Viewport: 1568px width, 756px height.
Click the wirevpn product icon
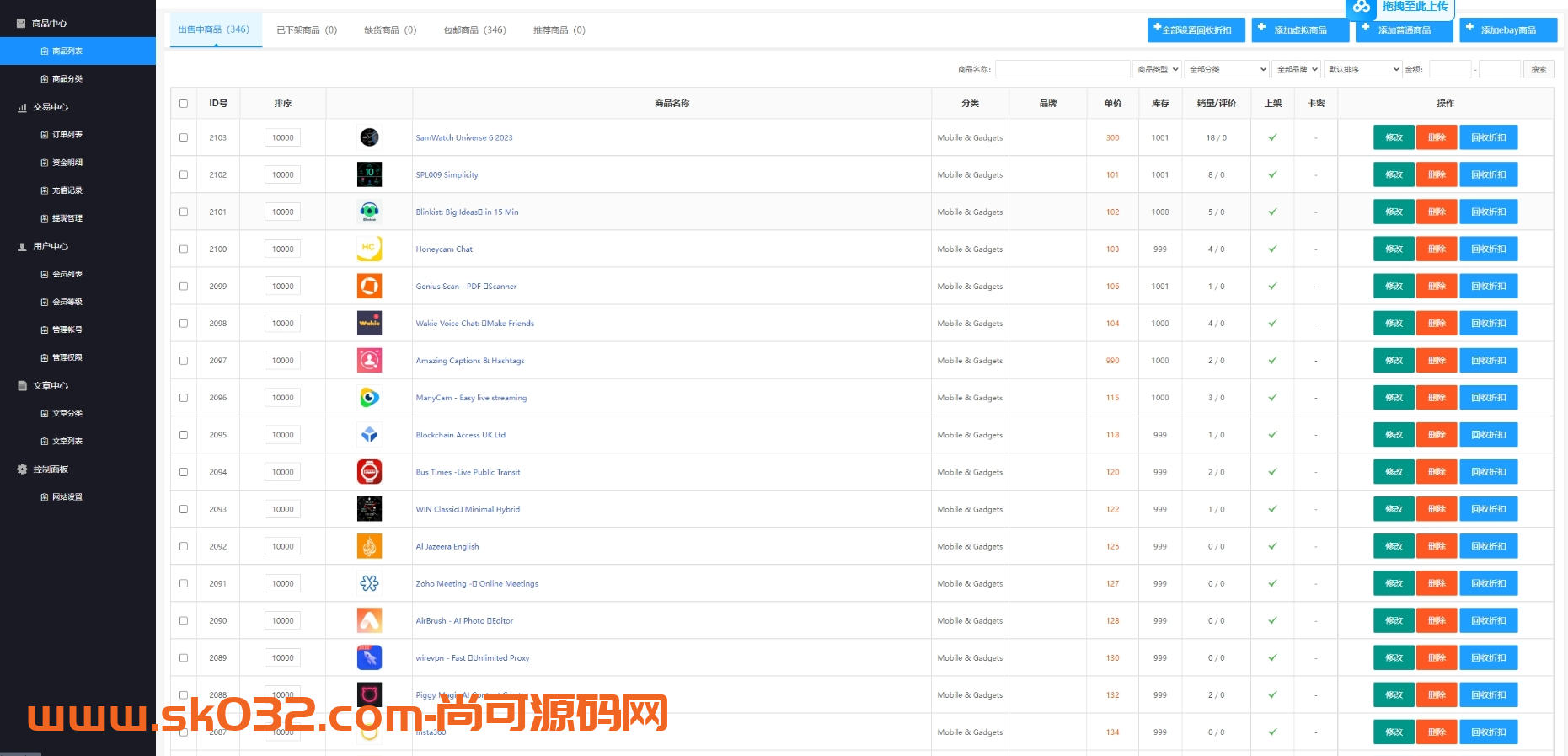coord(369,657)
